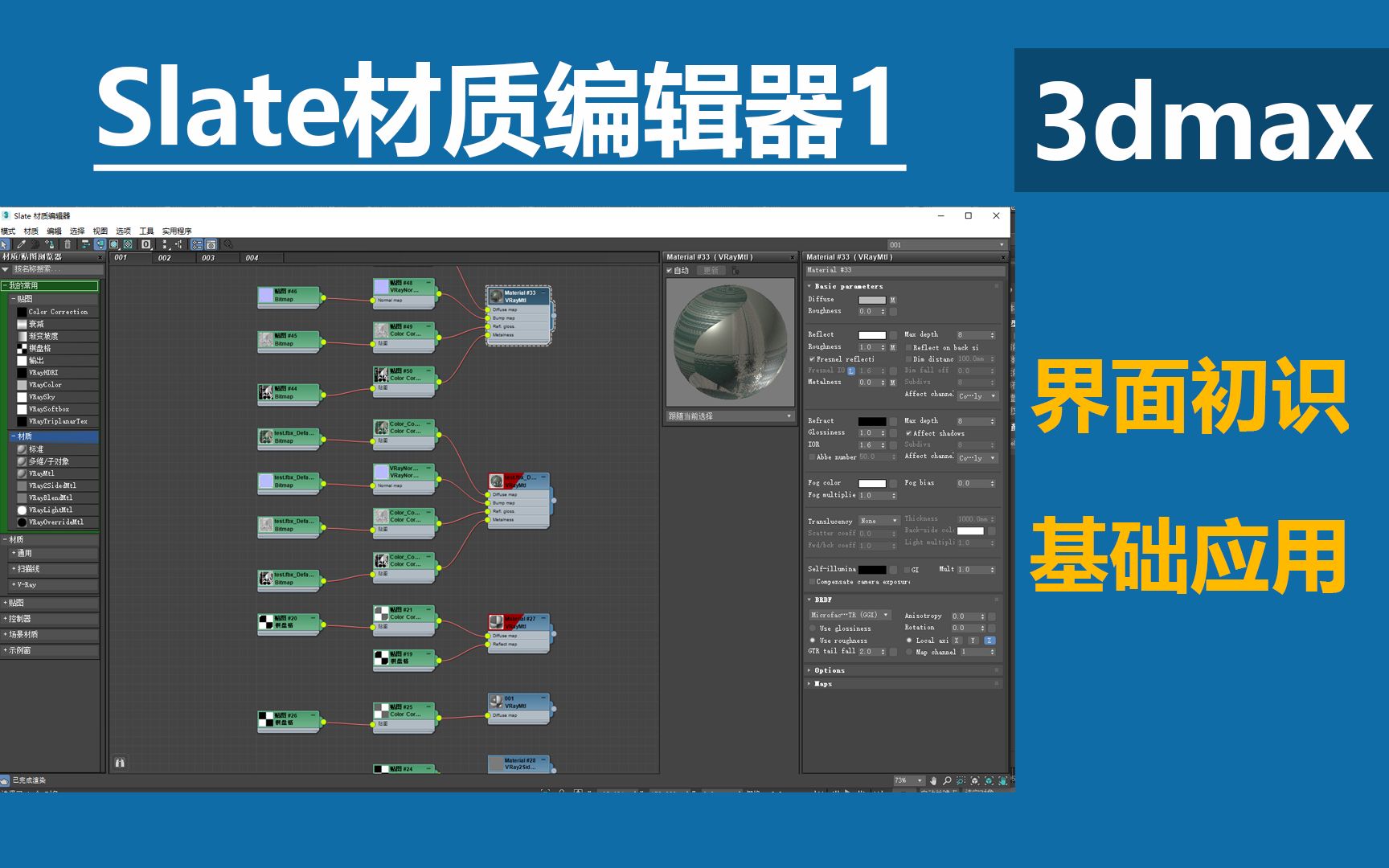
Task: Open the 73% zoom level dropdown
Action: [910, 780]
